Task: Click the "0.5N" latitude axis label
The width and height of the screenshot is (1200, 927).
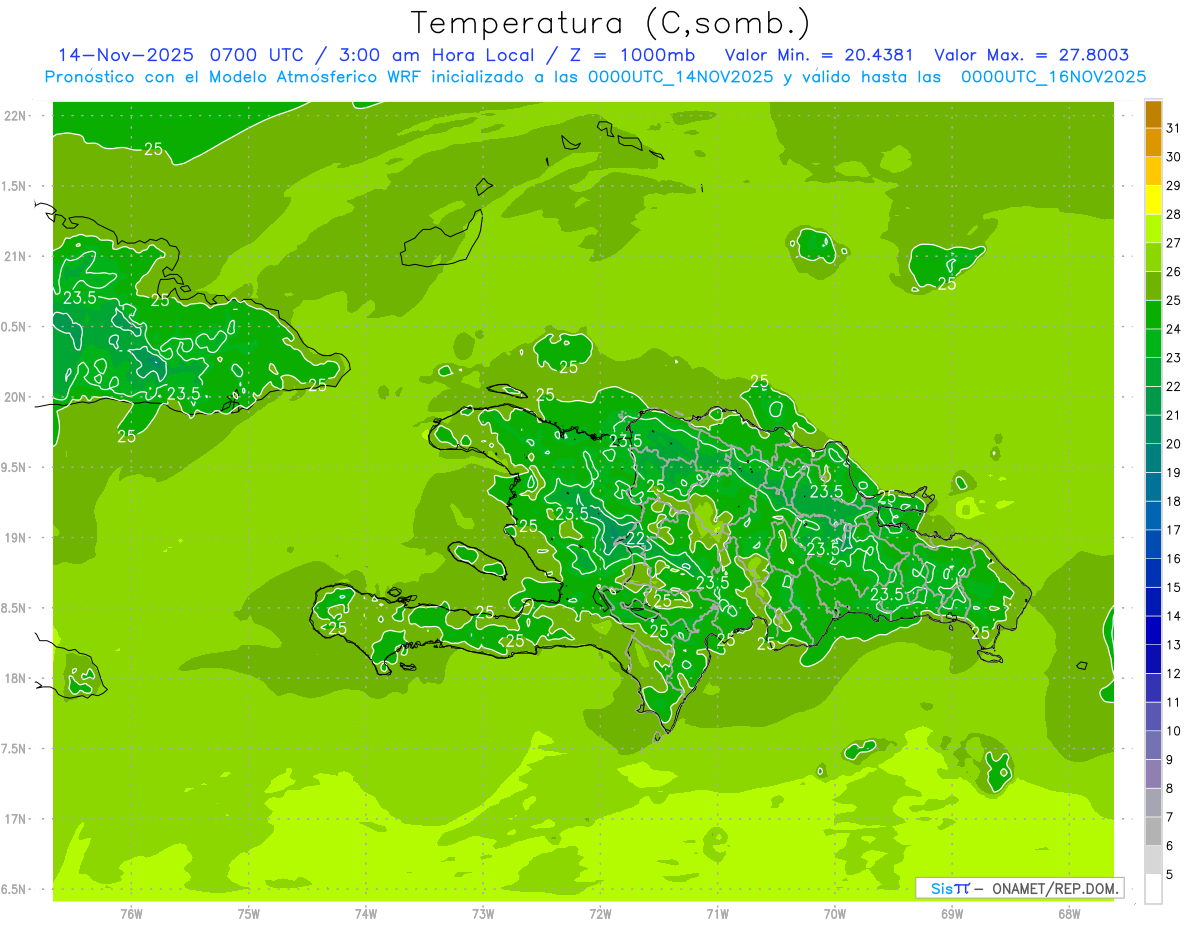Action: 16,327
